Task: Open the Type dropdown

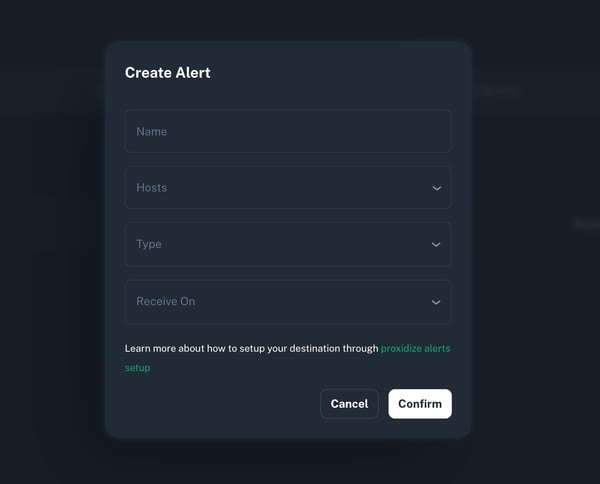Action: click(288, 244)
